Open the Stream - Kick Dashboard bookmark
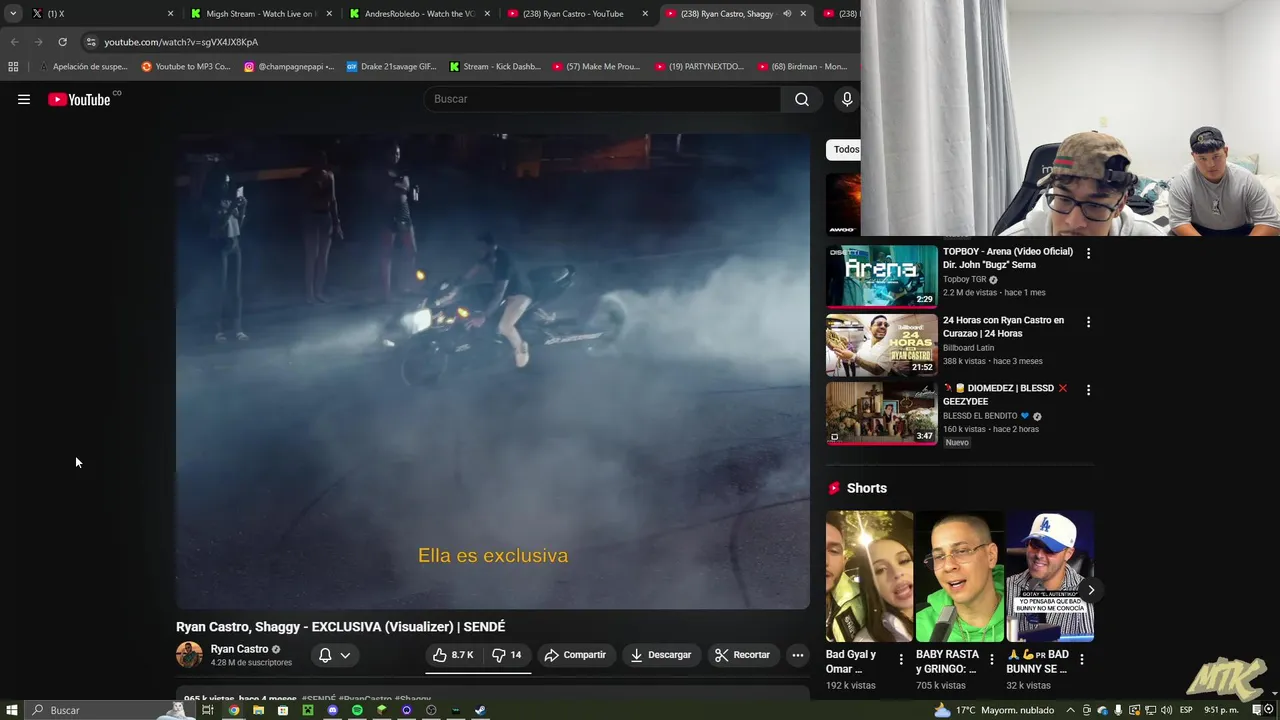1280x720 pixels. tap(494, 67)
